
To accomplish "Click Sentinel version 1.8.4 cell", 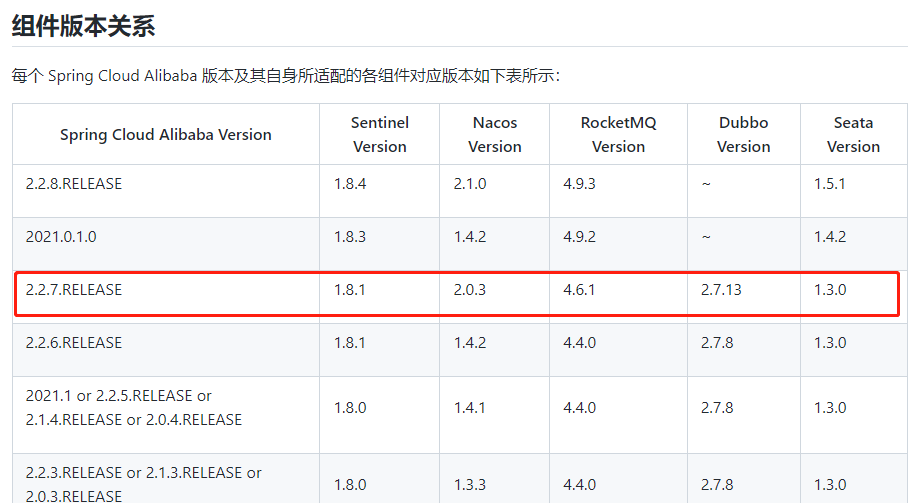I will coord(350,184).
